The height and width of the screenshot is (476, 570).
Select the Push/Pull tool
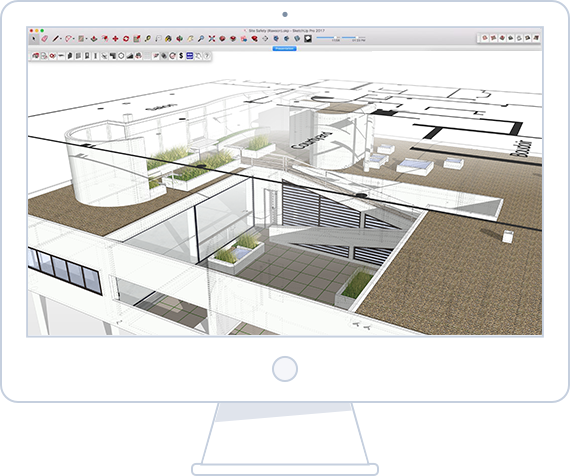tap(94, 39)
